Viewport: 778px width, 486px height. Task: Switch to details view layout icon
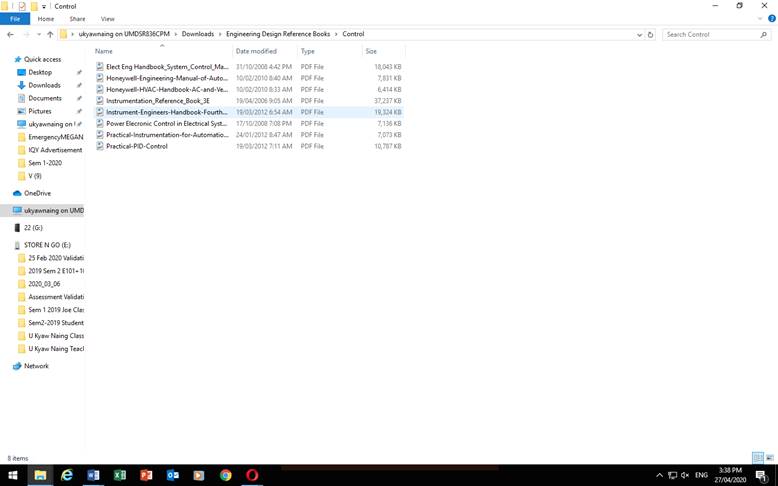point(758,457)
